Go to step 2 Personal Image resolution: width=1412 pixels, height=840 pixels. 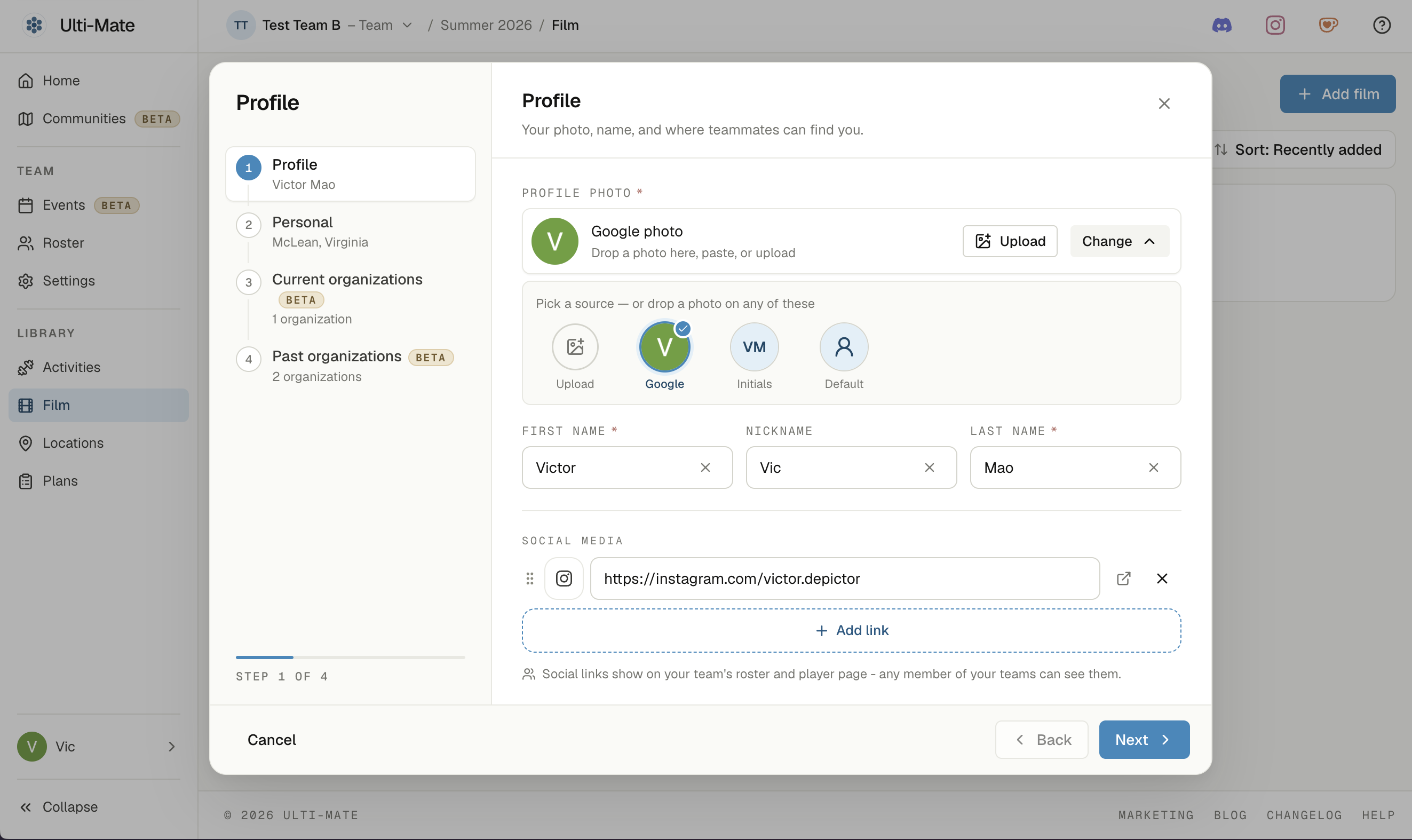[x=350, y=232]
